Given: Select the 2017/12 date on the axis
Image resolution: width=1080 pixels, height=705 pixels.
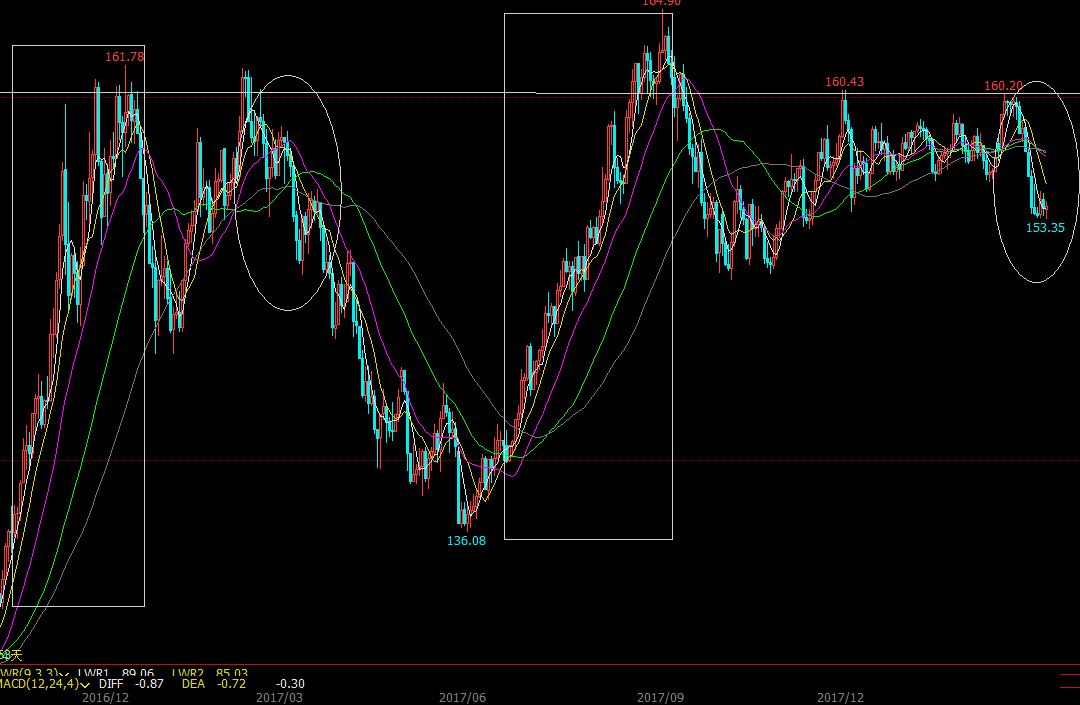Looking at the screenshot, I should [x=840, y=697].
